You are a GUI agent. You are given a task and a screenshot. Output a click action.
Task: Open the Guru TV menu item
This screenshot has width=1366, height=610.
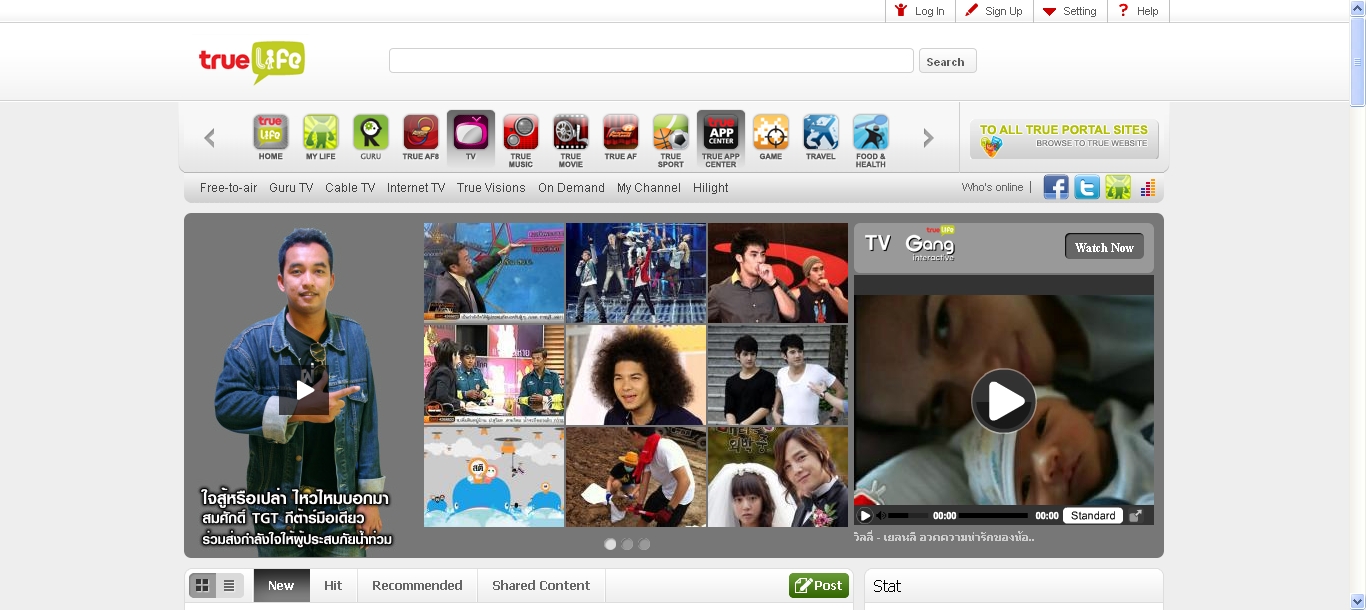pyautogui.click(x=291, y=188)
